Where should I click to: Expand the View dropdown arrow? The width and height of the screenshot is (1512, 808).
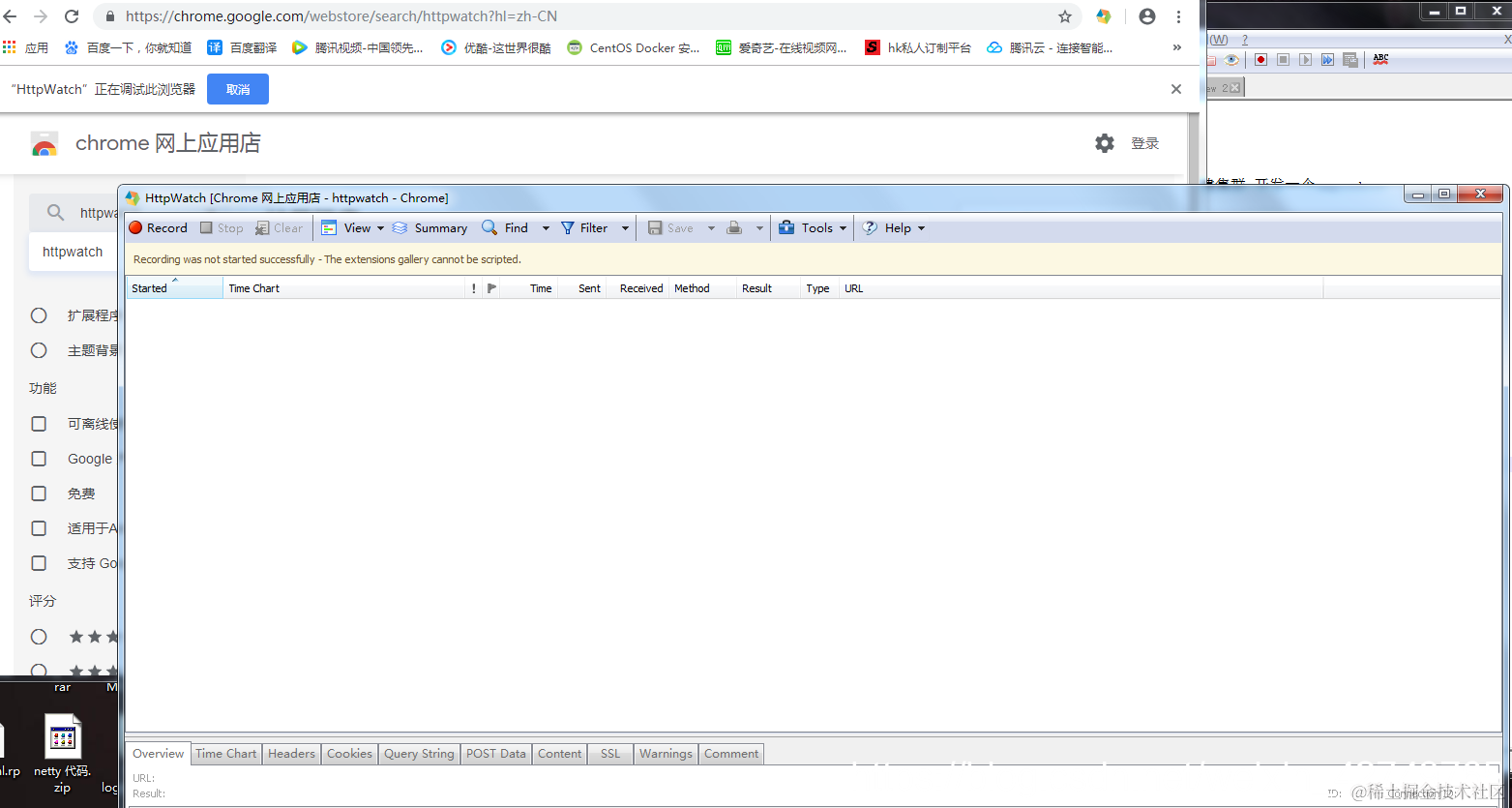(380, 228)
